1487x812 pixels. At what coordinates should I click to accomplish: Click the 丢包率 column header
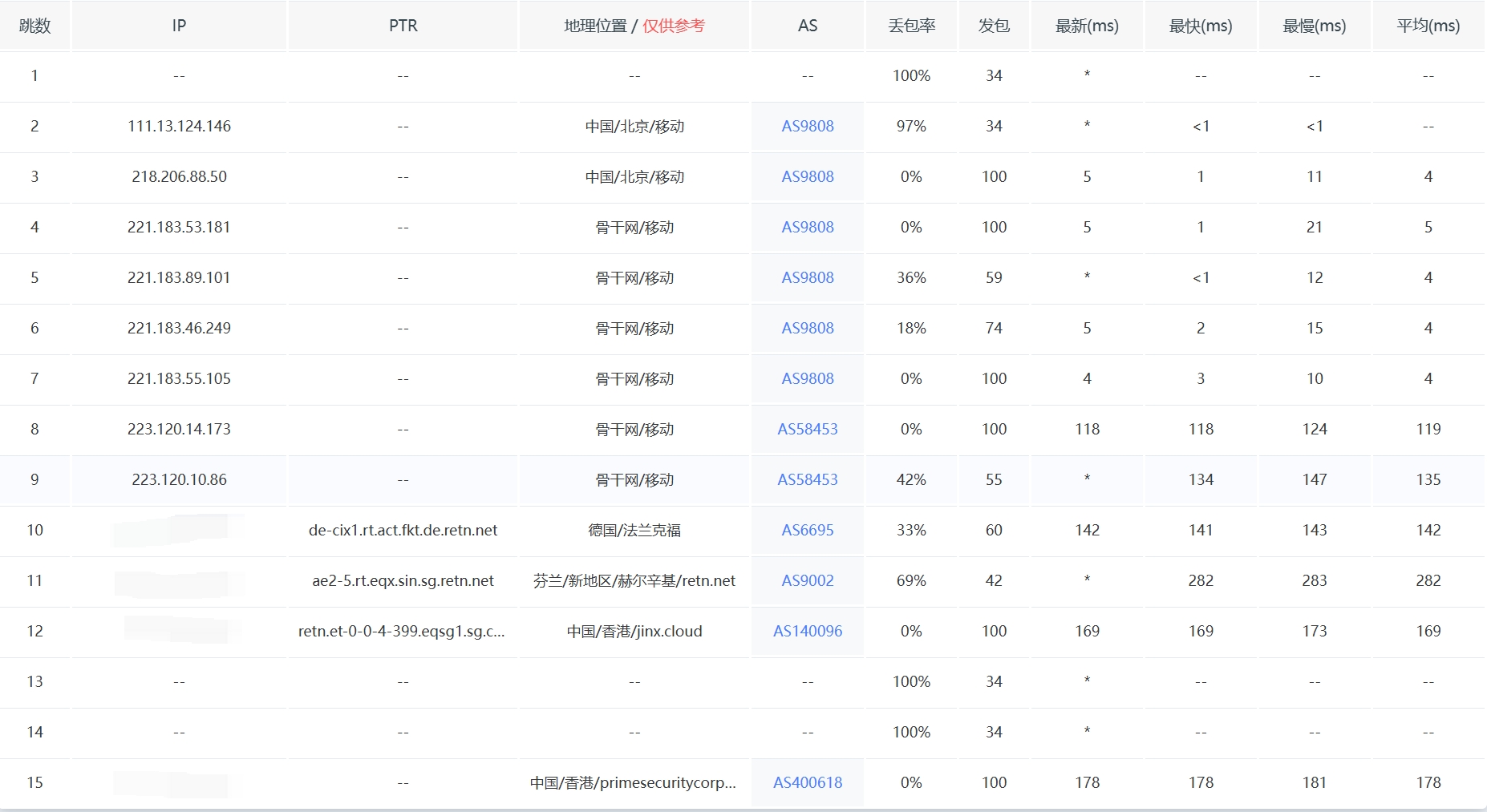pyautogui.click(x=912, y=26)
